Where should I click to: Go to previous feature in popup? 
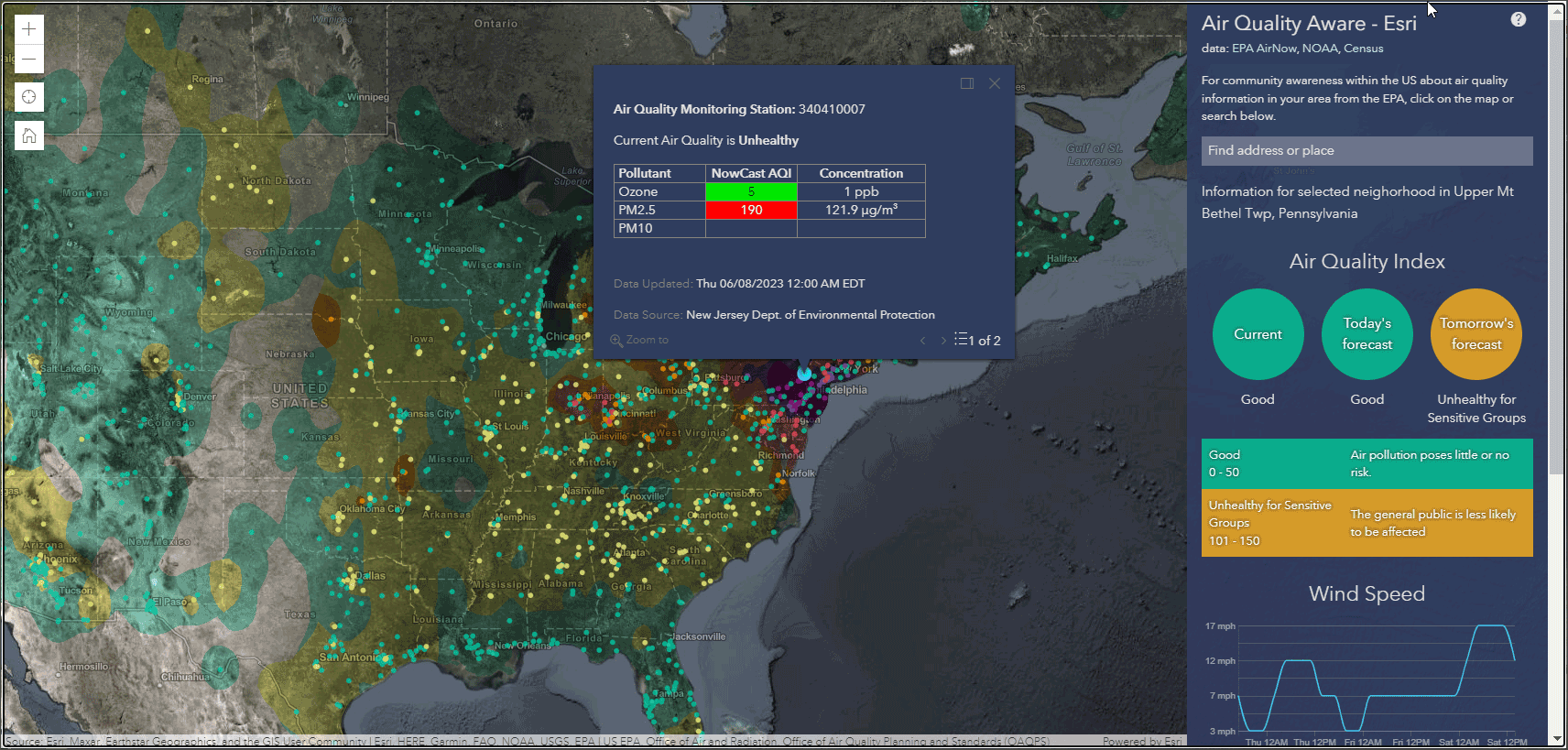(922, 341)
